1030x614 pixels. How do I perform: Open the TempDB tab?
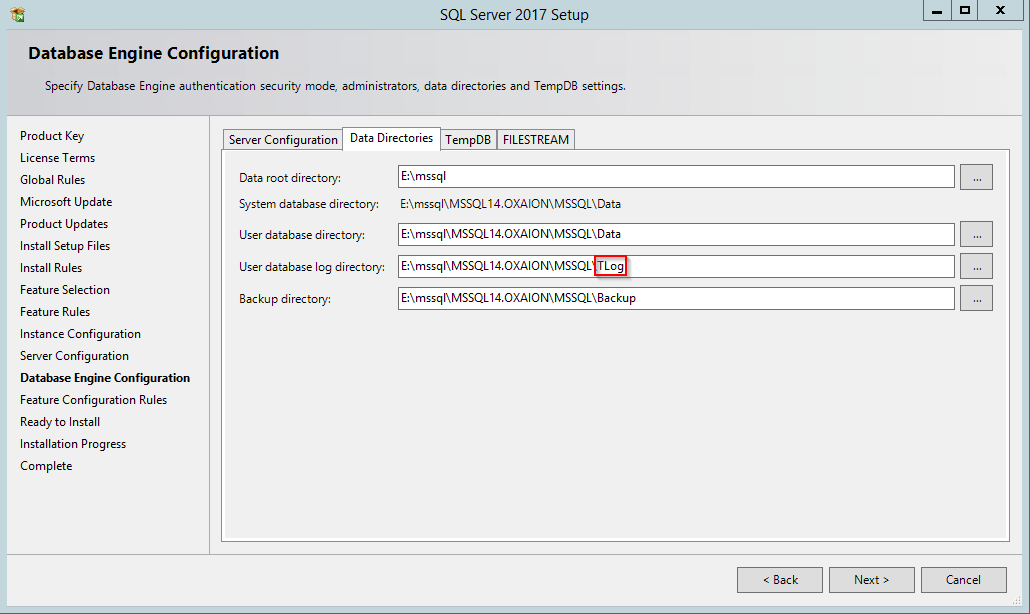click(468, 140)
